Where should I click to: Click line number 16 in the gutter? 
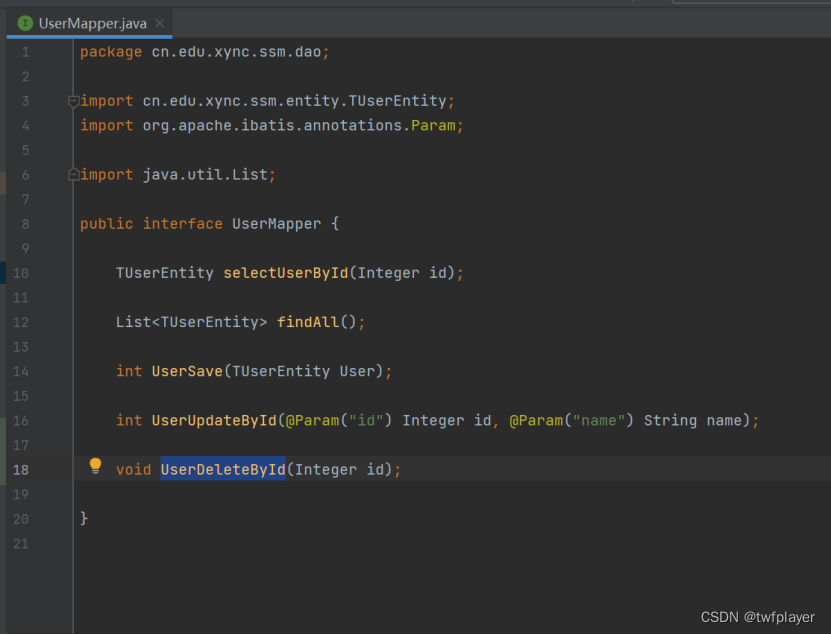[x=21, y=420]
